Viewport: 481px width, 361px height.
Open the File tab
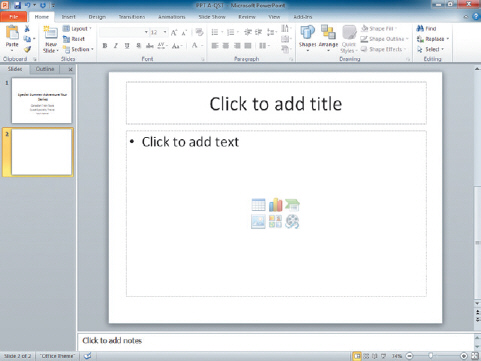click(x=14, y=17)
